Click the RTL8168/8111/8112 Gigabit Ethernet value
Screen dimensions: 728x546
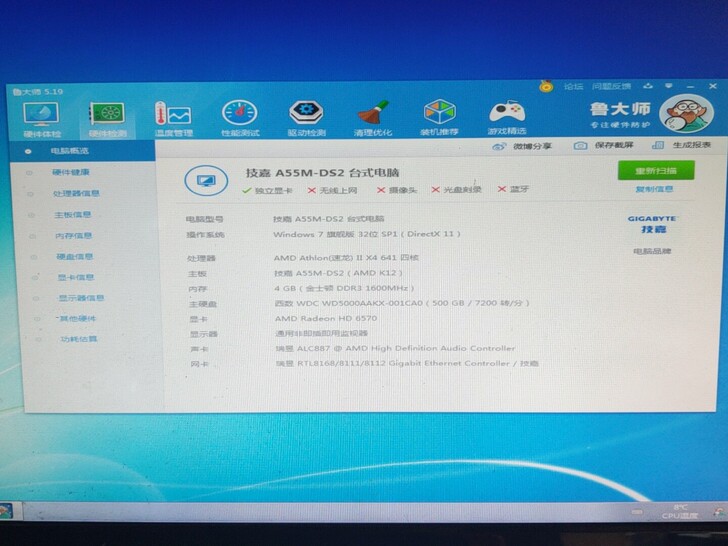pos(407,364)
